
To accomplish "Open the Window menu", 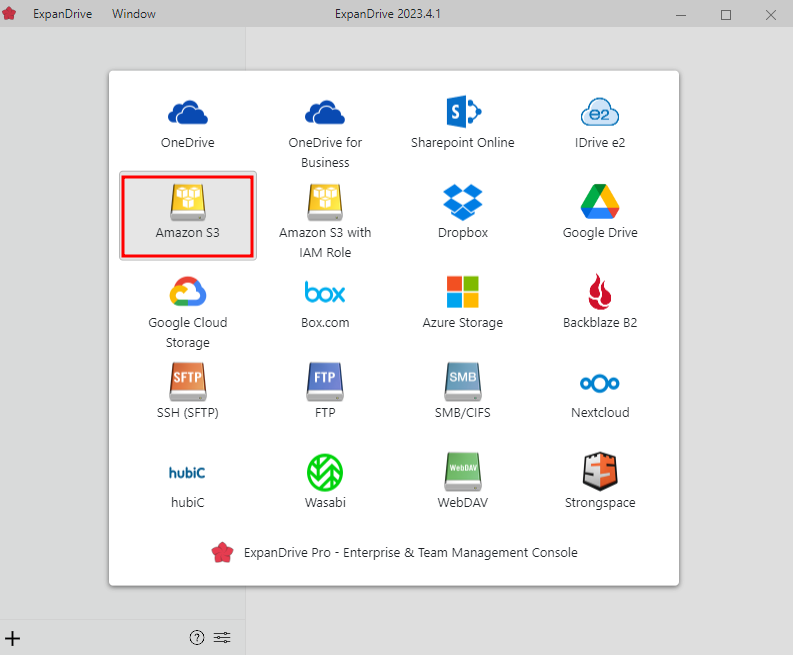I will [134, 14].
